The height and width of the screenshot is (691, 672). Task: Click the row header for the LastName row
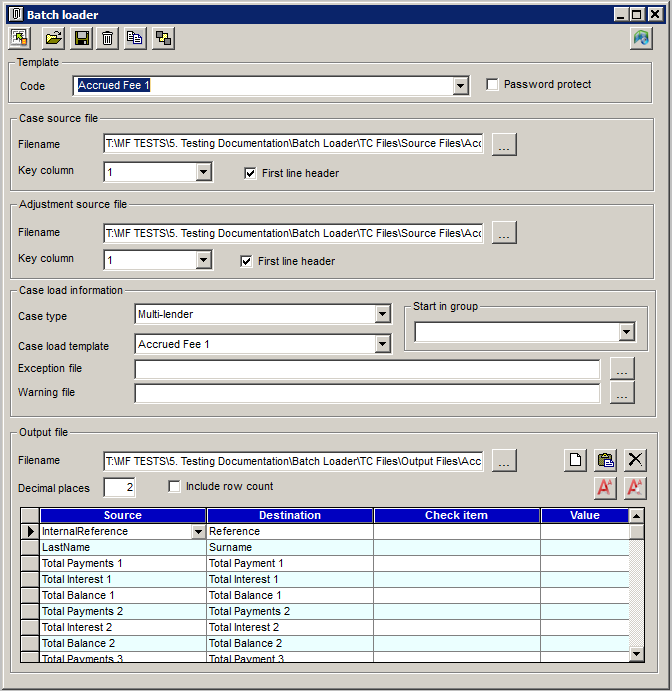pyautogui.click(x=30, y=547)
